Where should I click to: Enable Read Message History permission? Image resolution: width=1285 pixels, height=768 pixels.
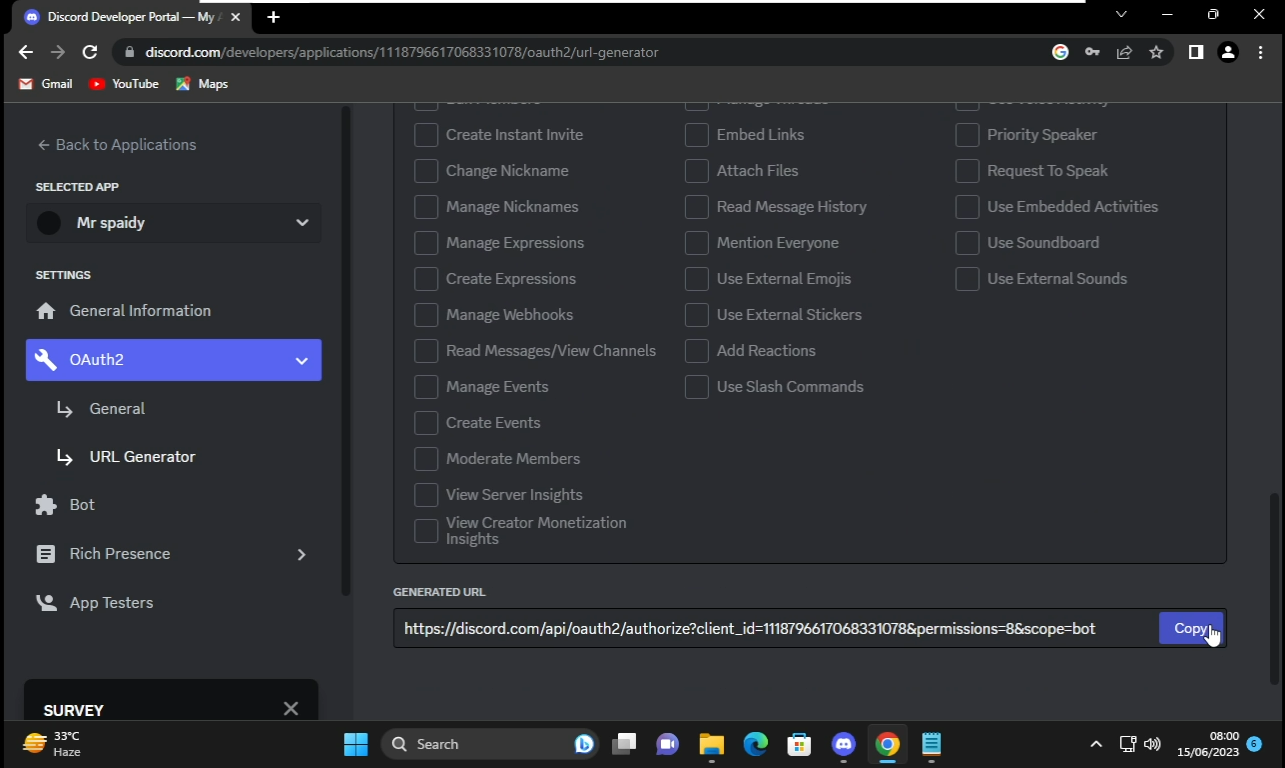697,207
